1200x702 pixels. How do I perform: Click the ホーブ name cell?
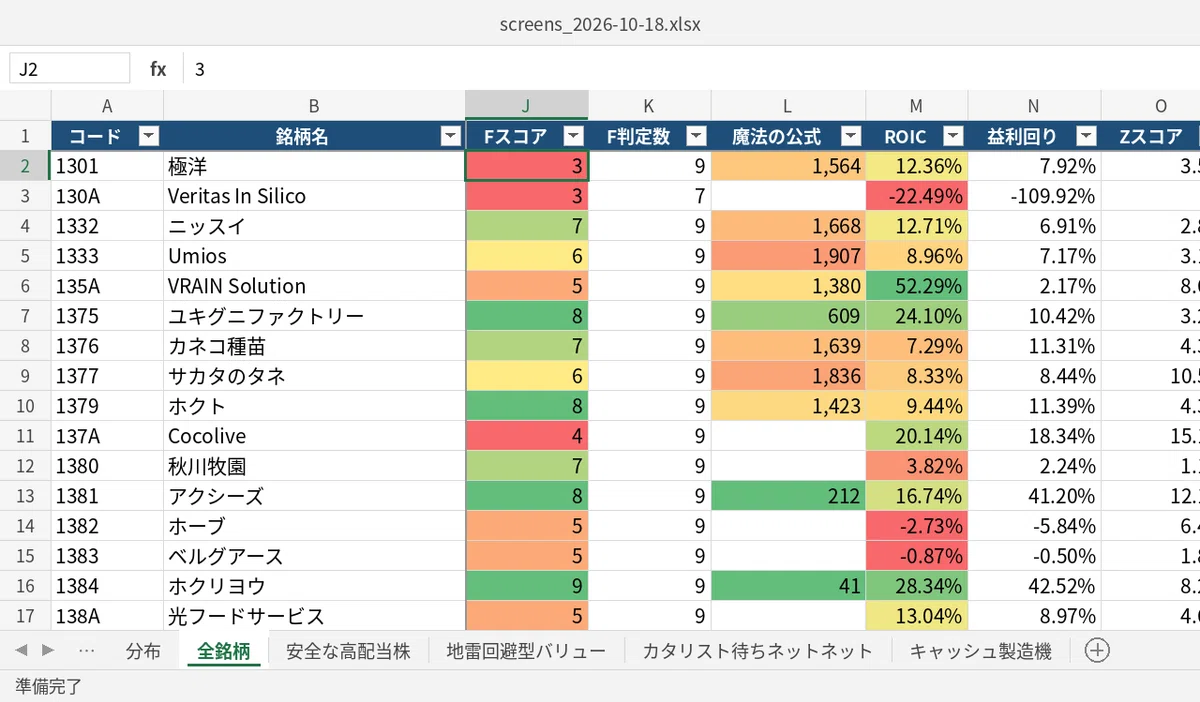314,526
